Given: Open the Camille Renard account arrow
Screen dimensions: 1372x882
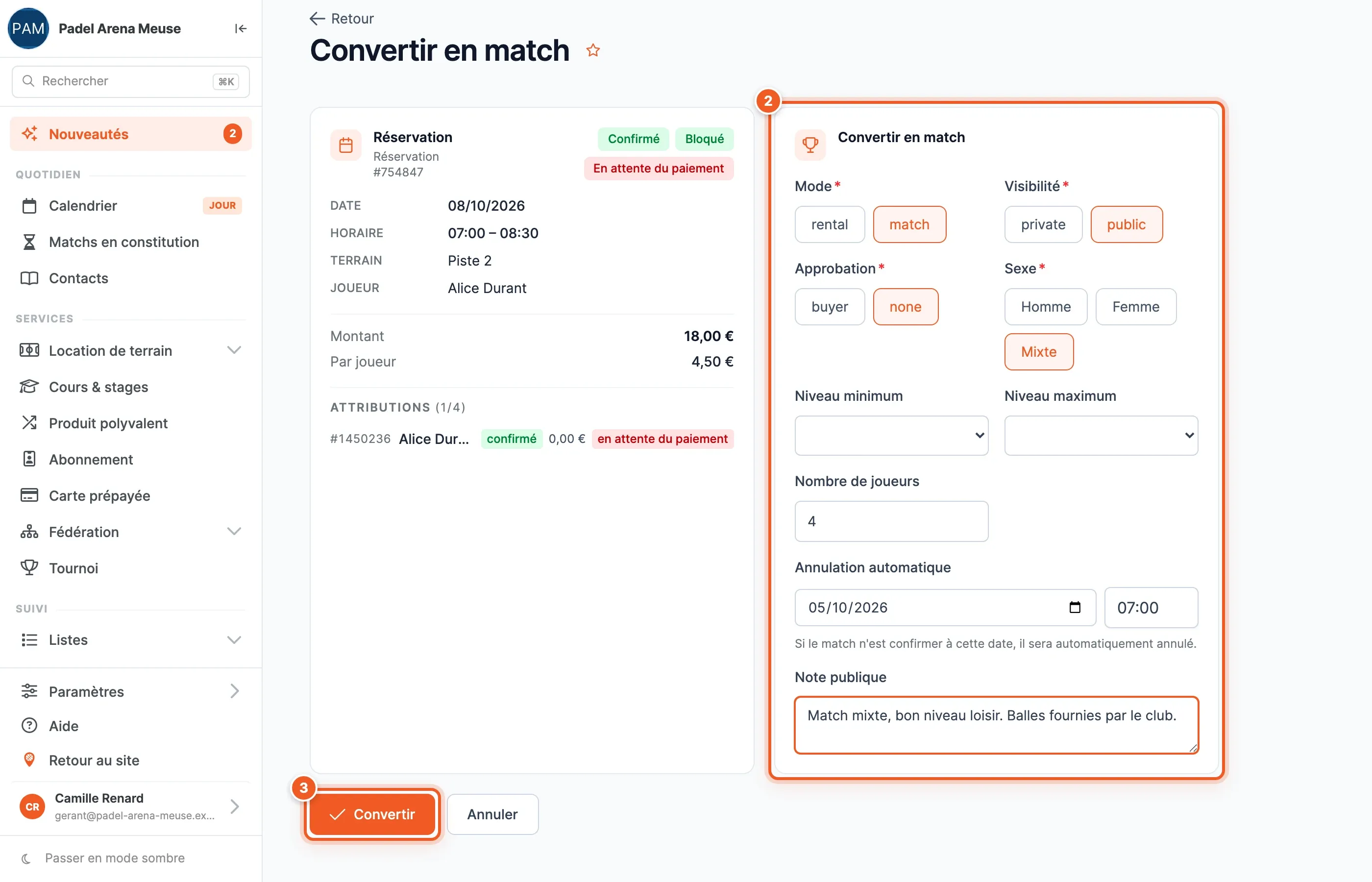Looking at the screenshot, I should [x=234, y=807].
